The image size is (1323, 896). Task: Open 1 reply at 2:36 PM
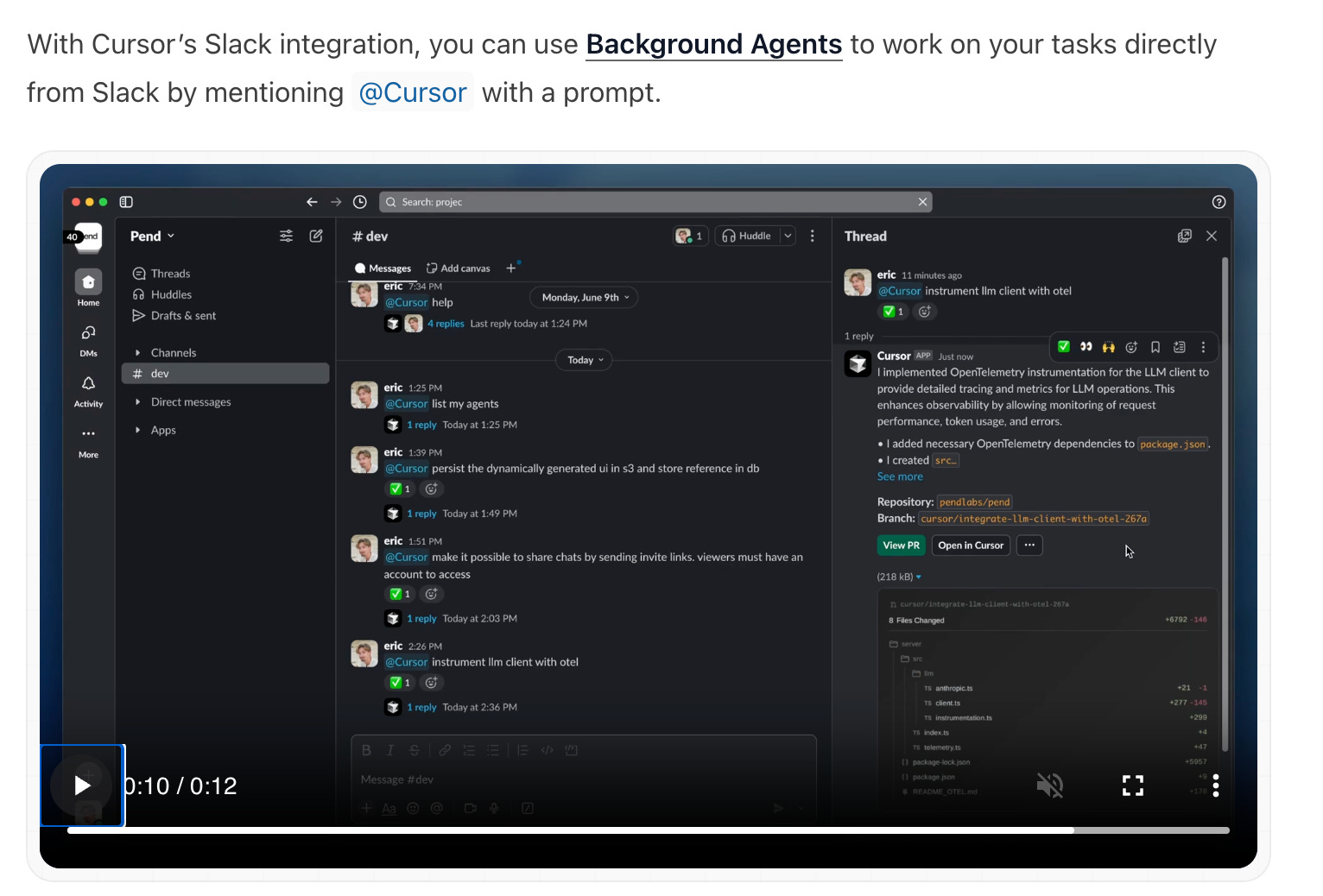click(x=421, y=707)
